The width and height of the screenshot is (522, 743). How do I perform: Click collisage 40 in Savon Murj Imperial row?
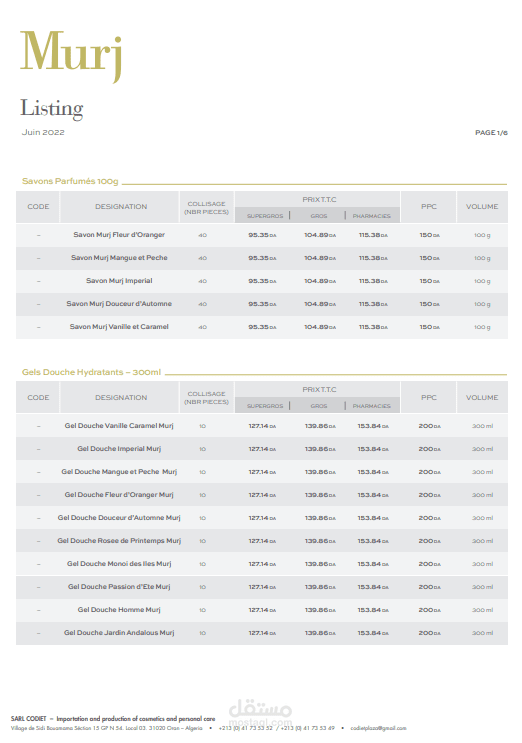point(202,281)
